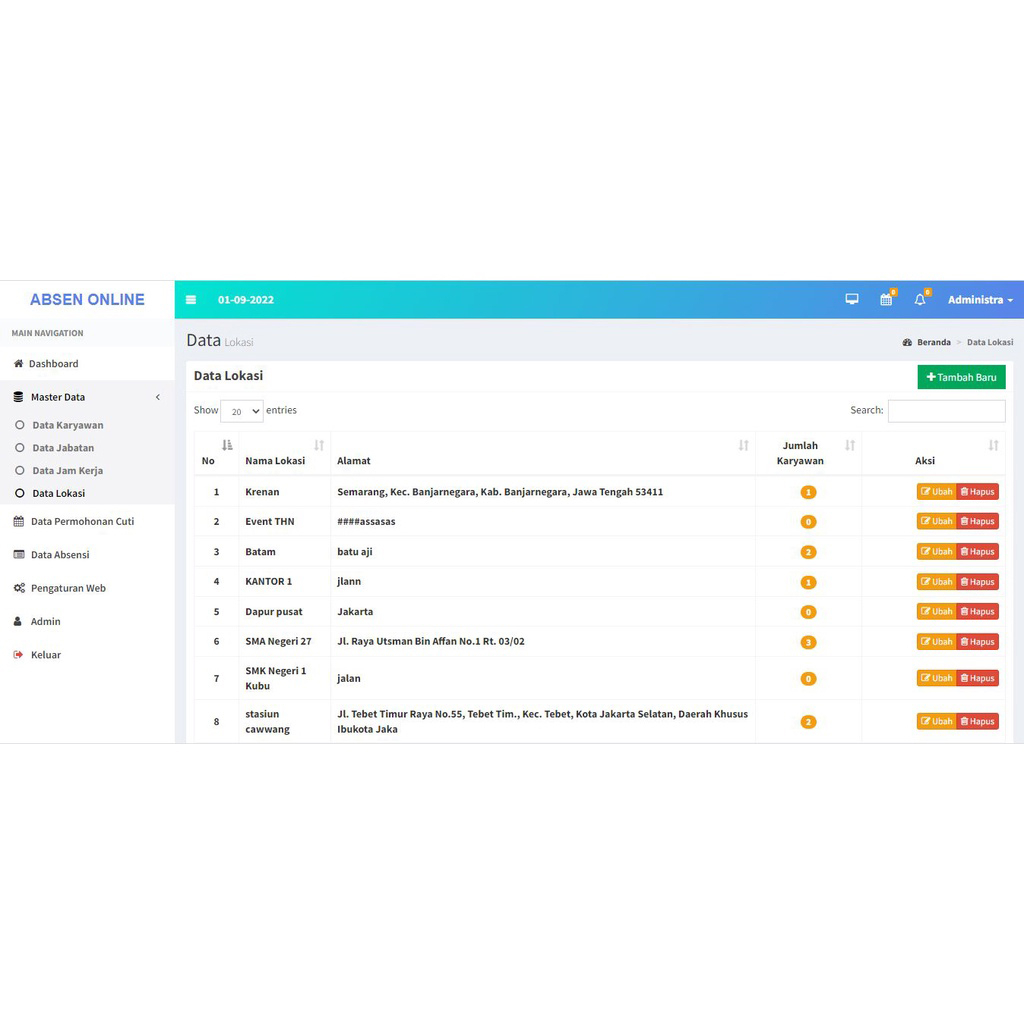
Task: Click Ubah for Dapur pusat row
Action: 936,612
